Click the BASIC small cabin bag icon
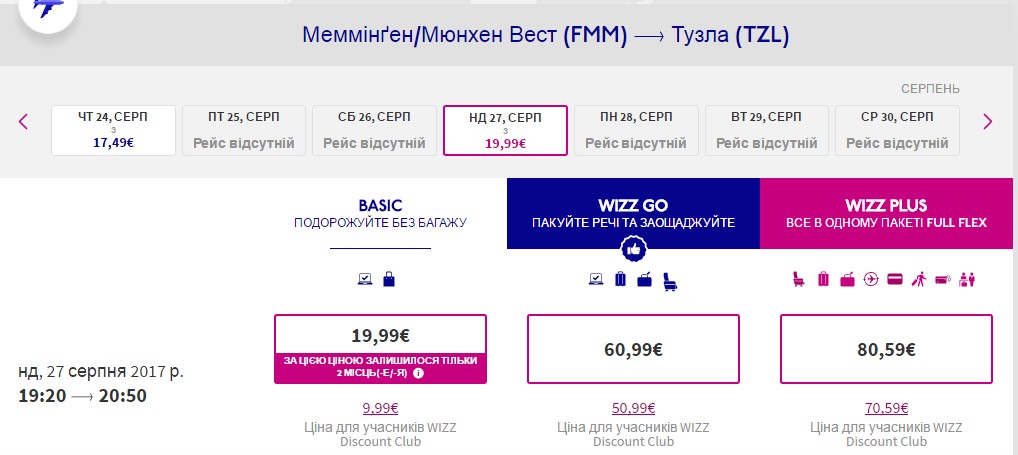 tap(389, 280)
